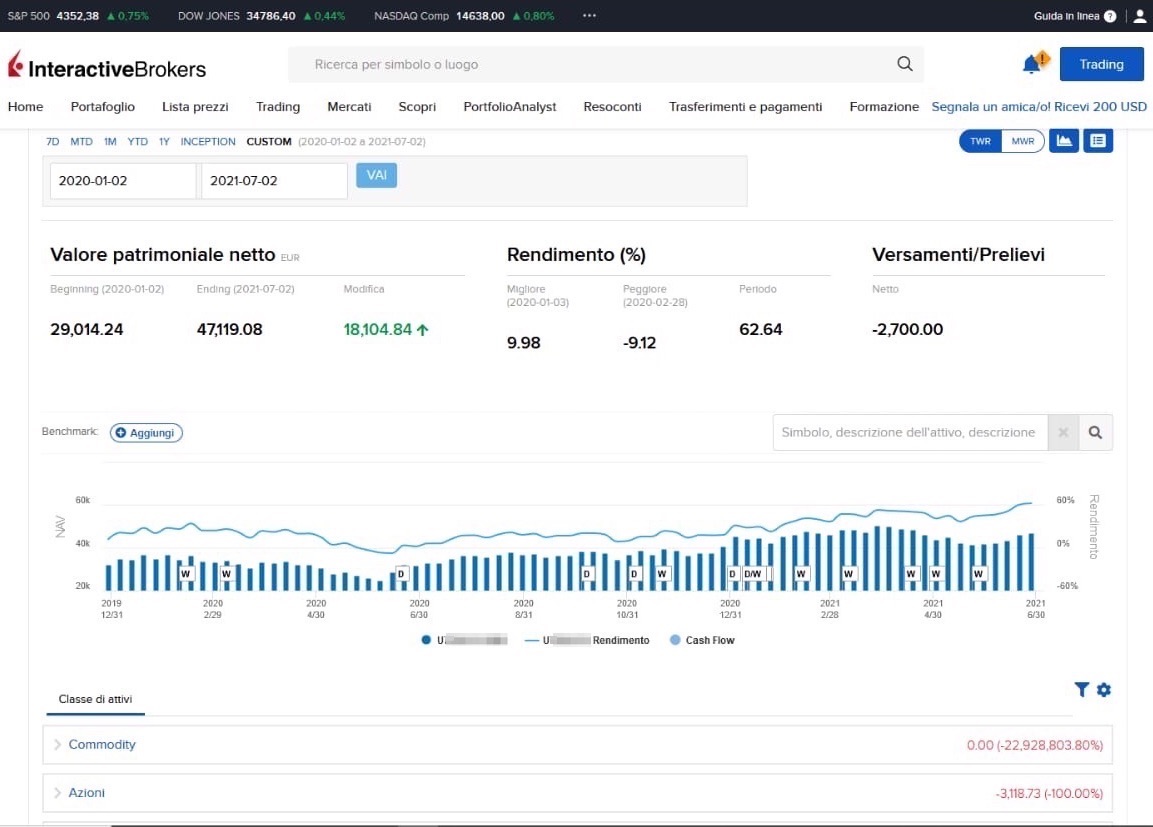Viewport: 1153px width, 827px height.
Task: Open the ticker bar more options ellipsis
Action: click(589, 16)
